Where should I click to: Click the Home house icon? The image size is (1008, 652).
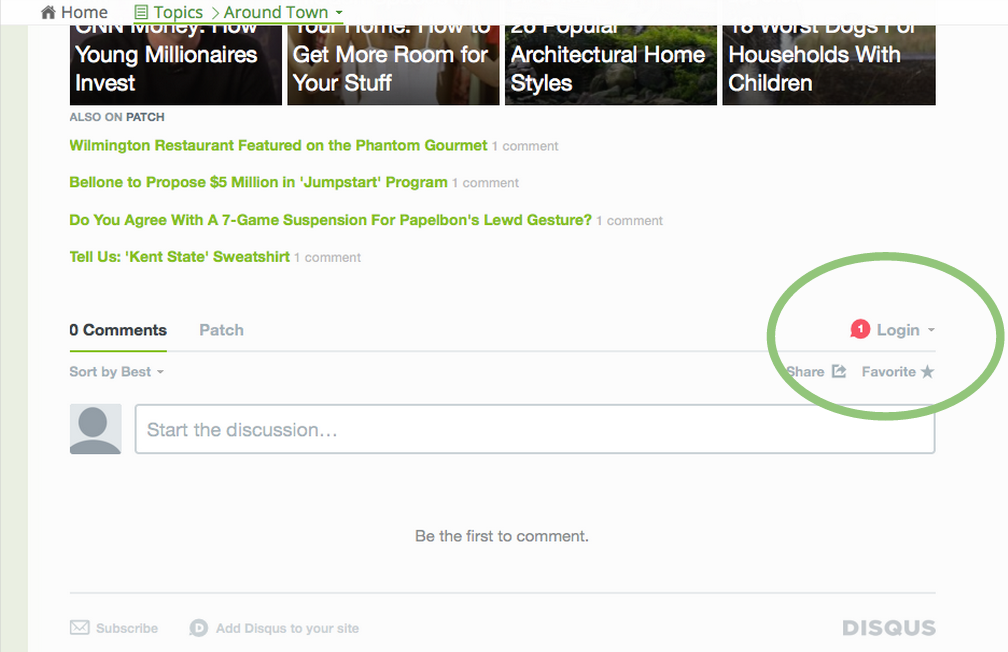tap(48, 13)
